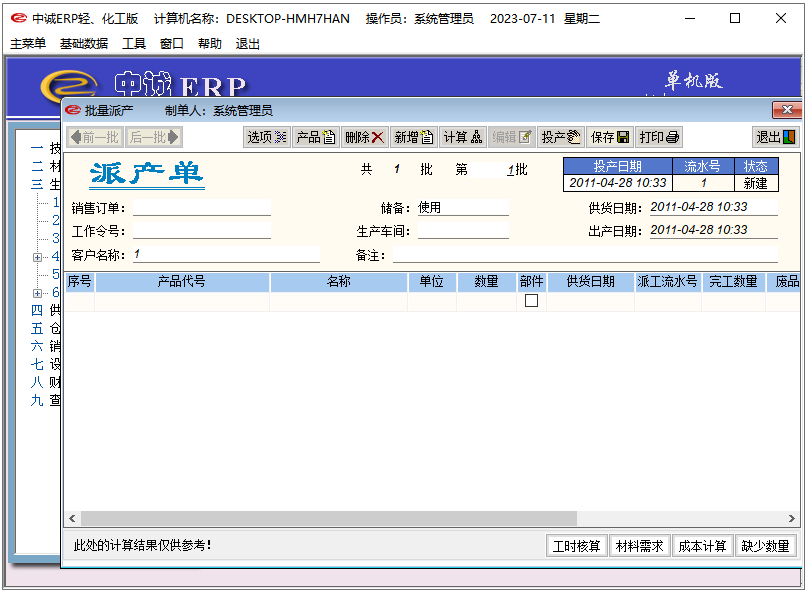Expand tree node 4 in sidebar
The width and height of the screenshot is (809, 594).
click(x=37, y=257)
